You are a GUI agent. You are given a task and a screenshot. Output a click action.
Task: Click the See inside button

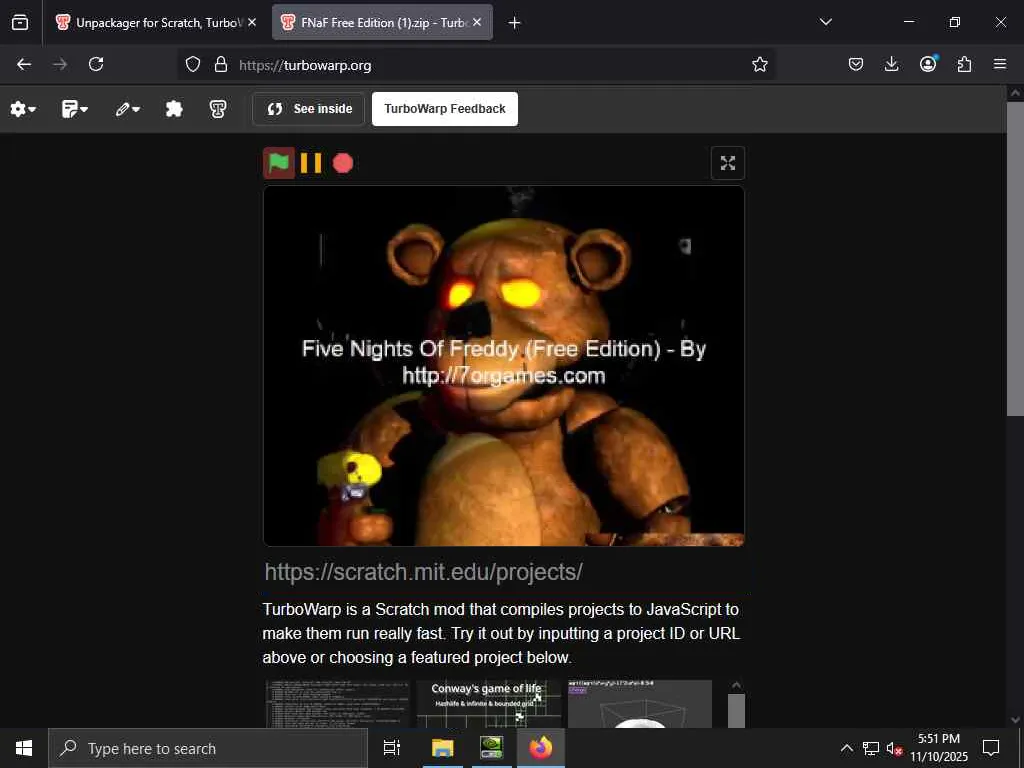tap(309, 109)
